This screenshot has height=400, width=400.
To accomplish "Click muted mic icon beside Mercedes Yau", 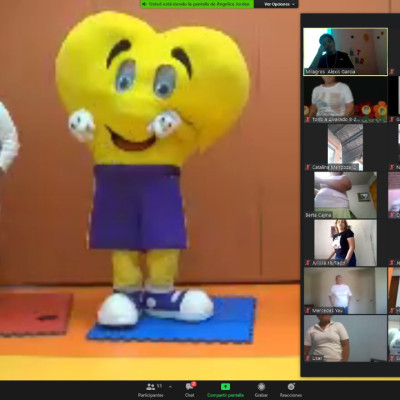I will click(308, 311).
